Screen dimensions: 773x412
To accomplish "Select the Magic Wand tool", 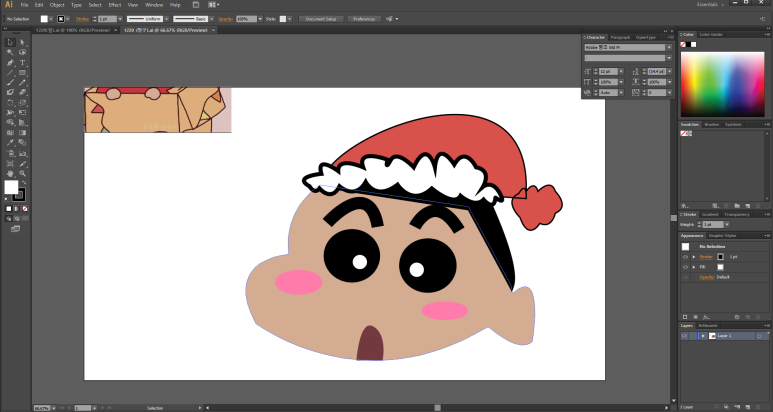I will click(x=10, y=53).
